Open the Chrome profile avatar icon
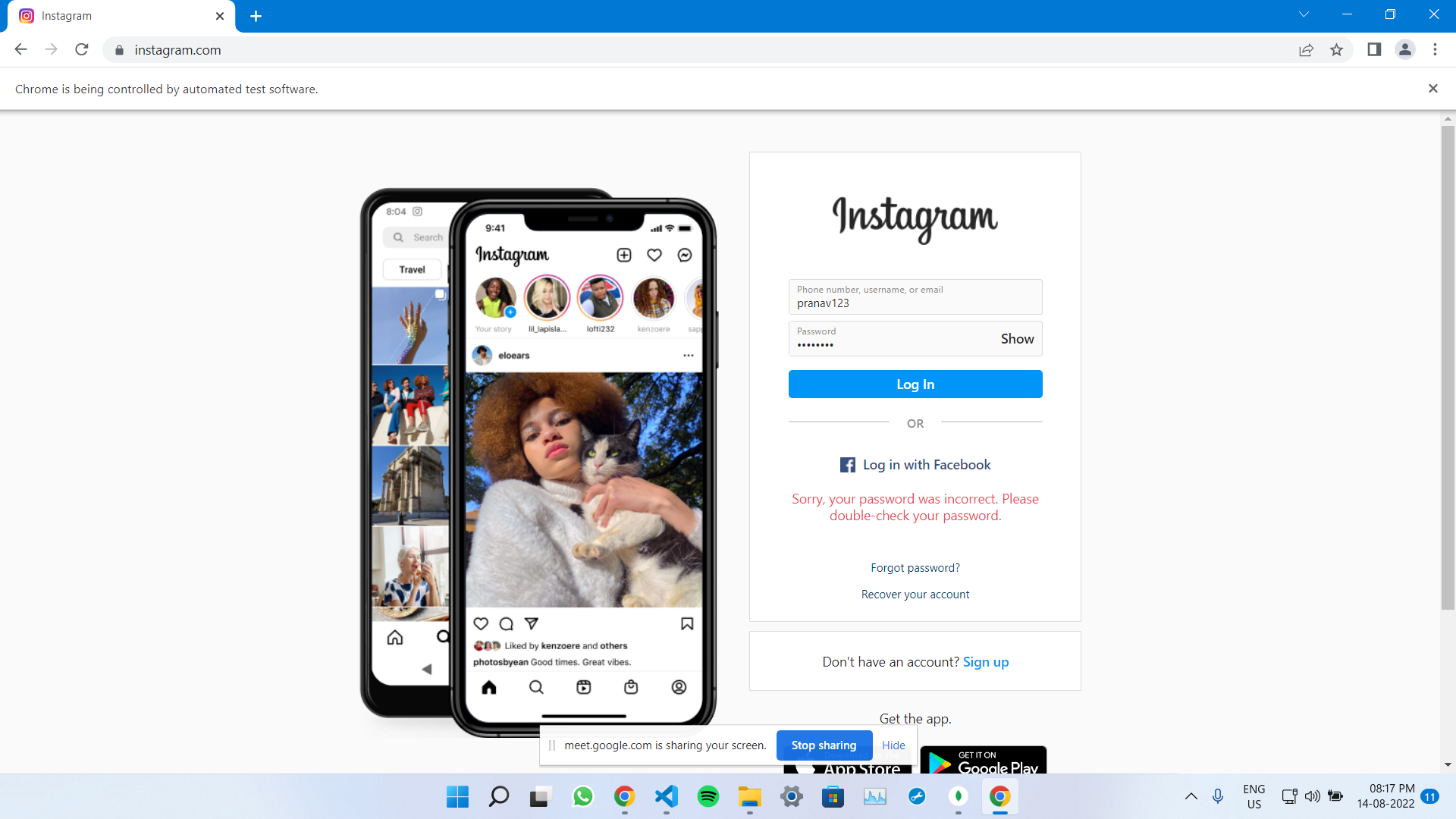This screenshot has height=819, width=1456. tap(1404, 50)
